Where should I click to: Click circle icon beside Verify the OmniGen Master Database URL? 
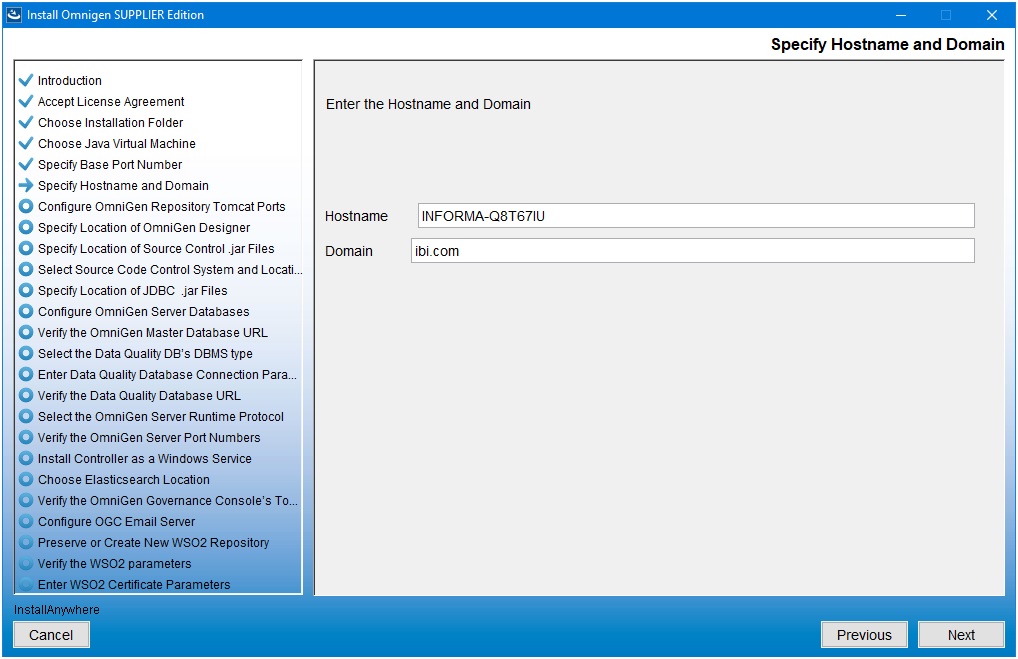click(x=26, y=332)
